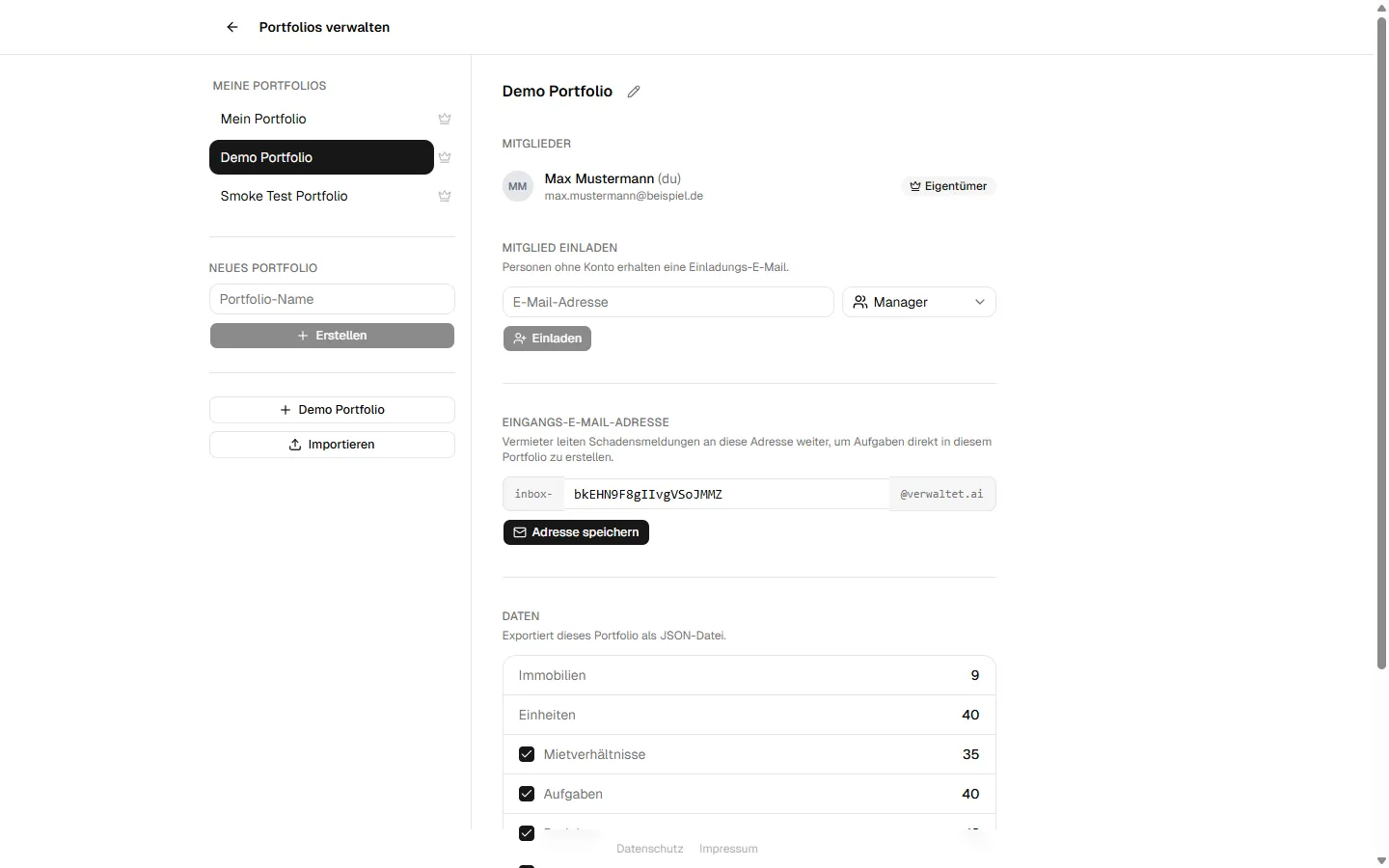This screenshot has width=1389, height=868.
Task: Click the Adresse speichern button
Action: click(x=576, y=532)
